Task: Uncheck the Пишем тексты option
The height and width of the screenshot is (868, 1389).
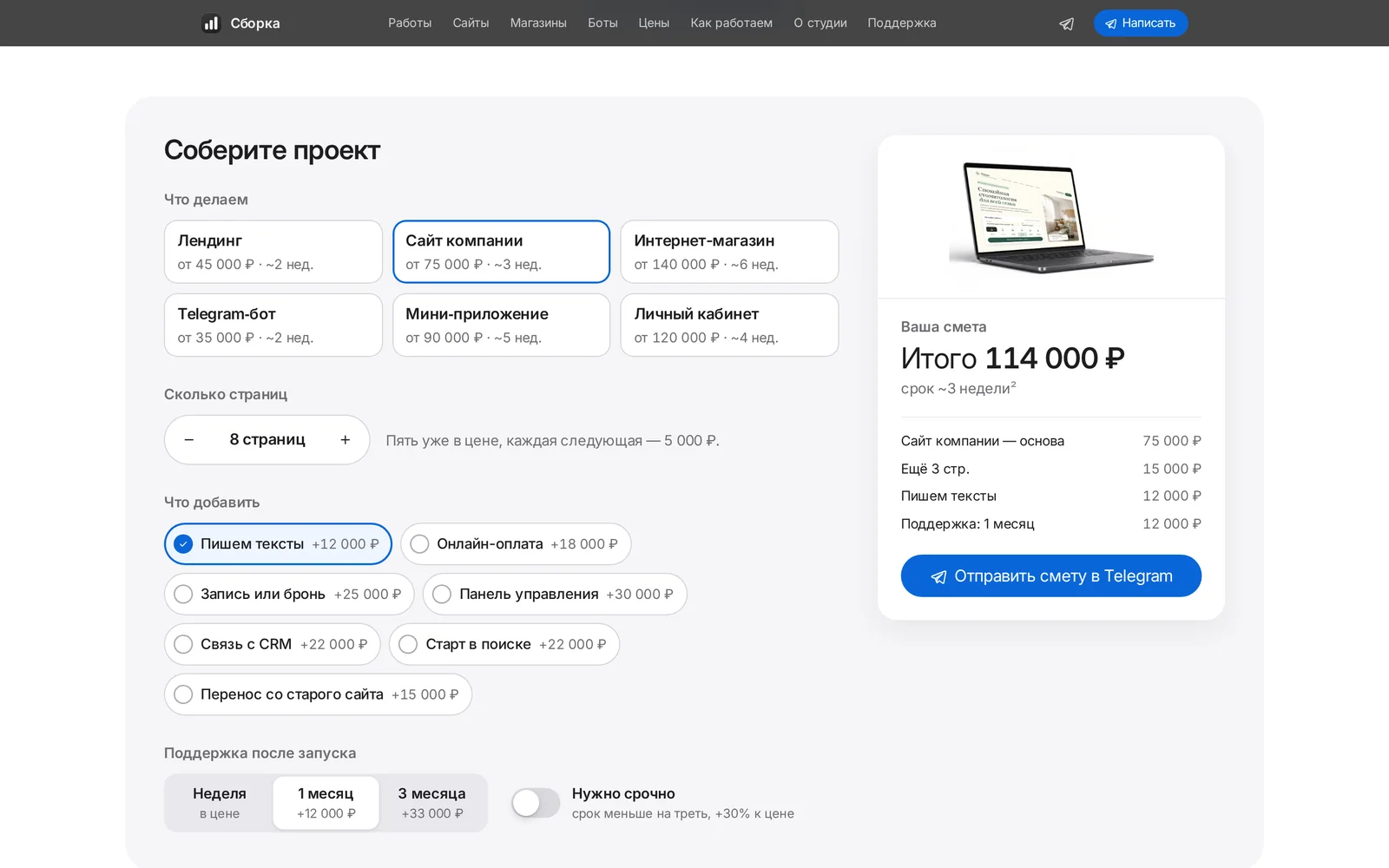Action: pyautogui.click(x=278, y=544)
